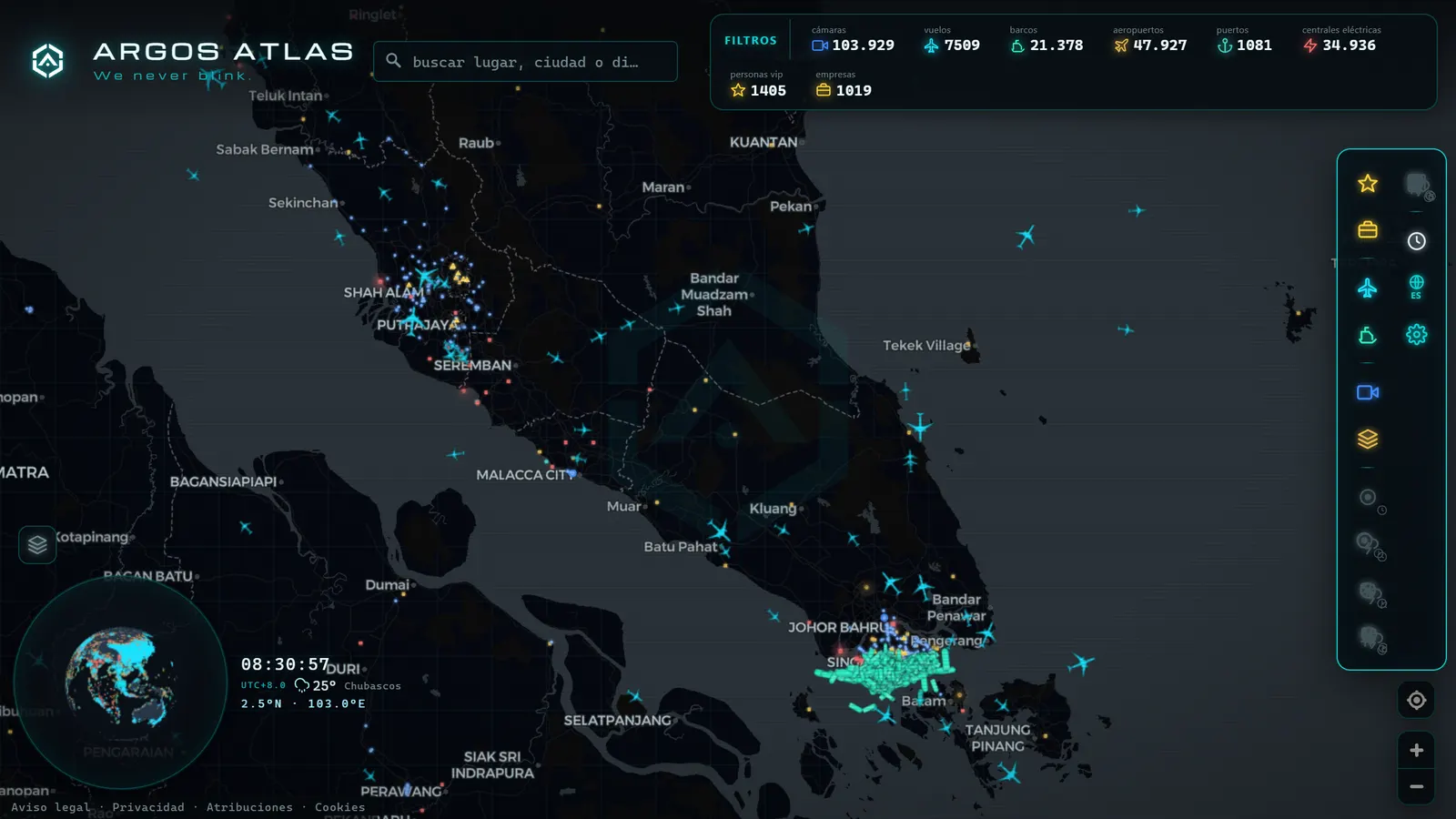
Task: Open the Privacidad link
Action: pos(148,807)
